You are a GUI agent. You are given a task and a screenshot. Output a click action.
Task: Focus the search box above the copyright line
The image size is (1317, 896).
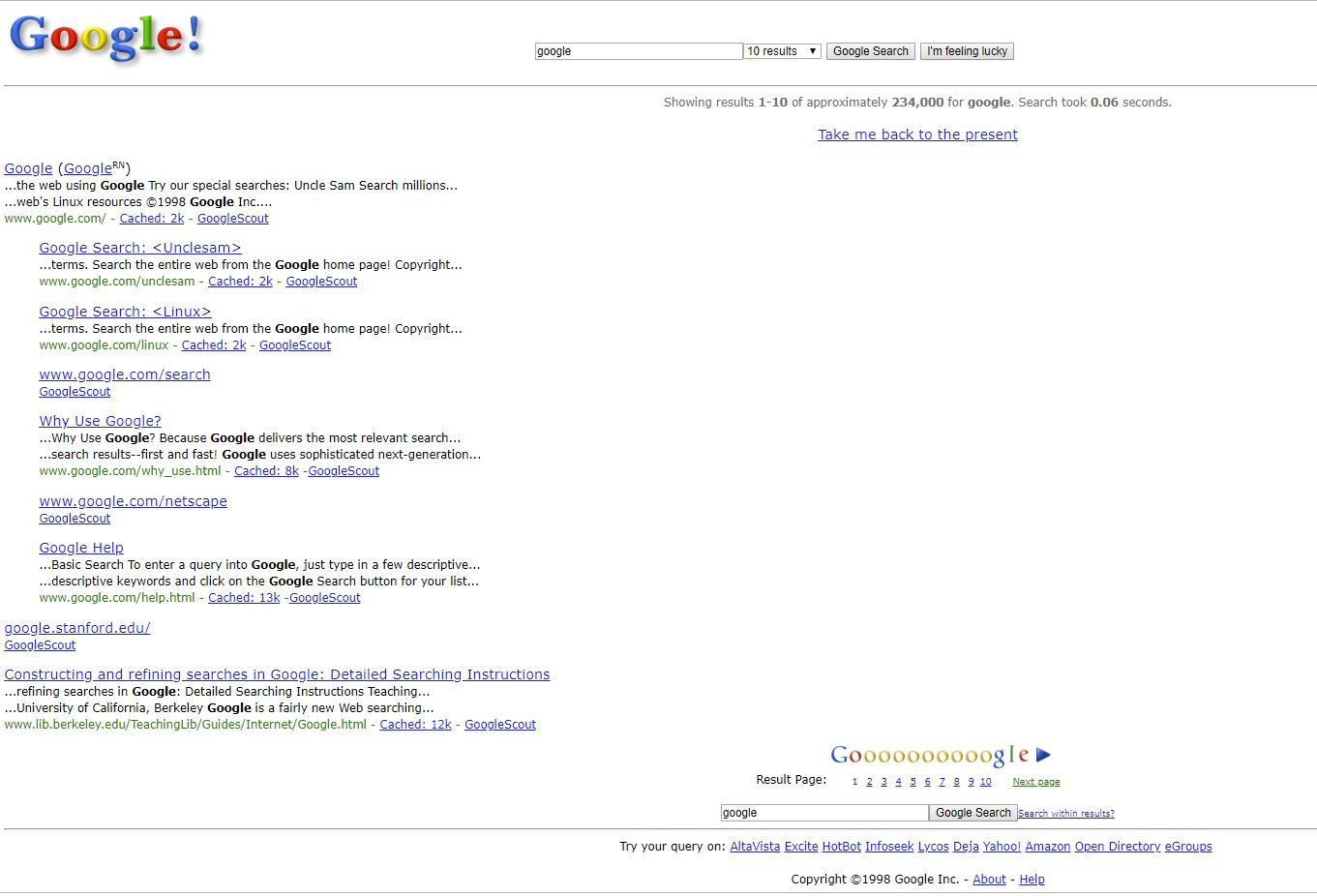click(x=824, y=813)
